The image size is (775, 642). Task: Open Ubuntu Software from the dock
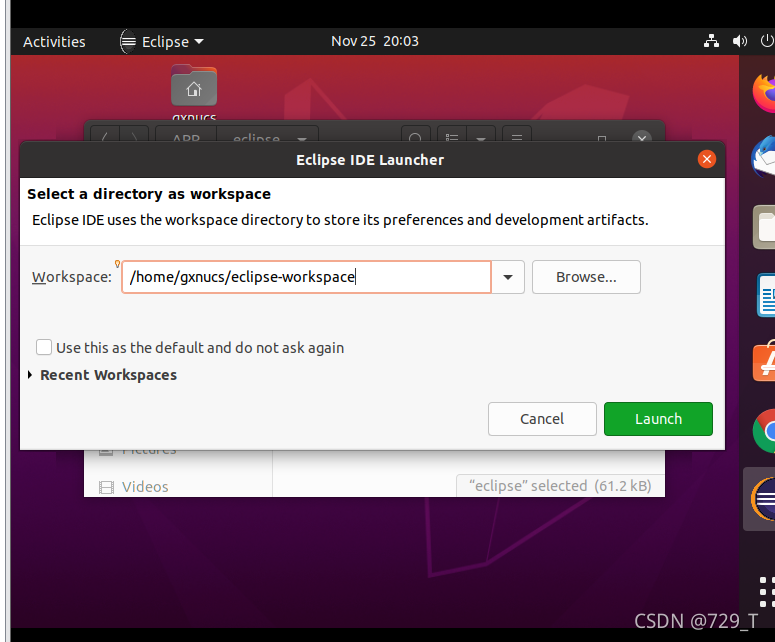click(764, 362)
